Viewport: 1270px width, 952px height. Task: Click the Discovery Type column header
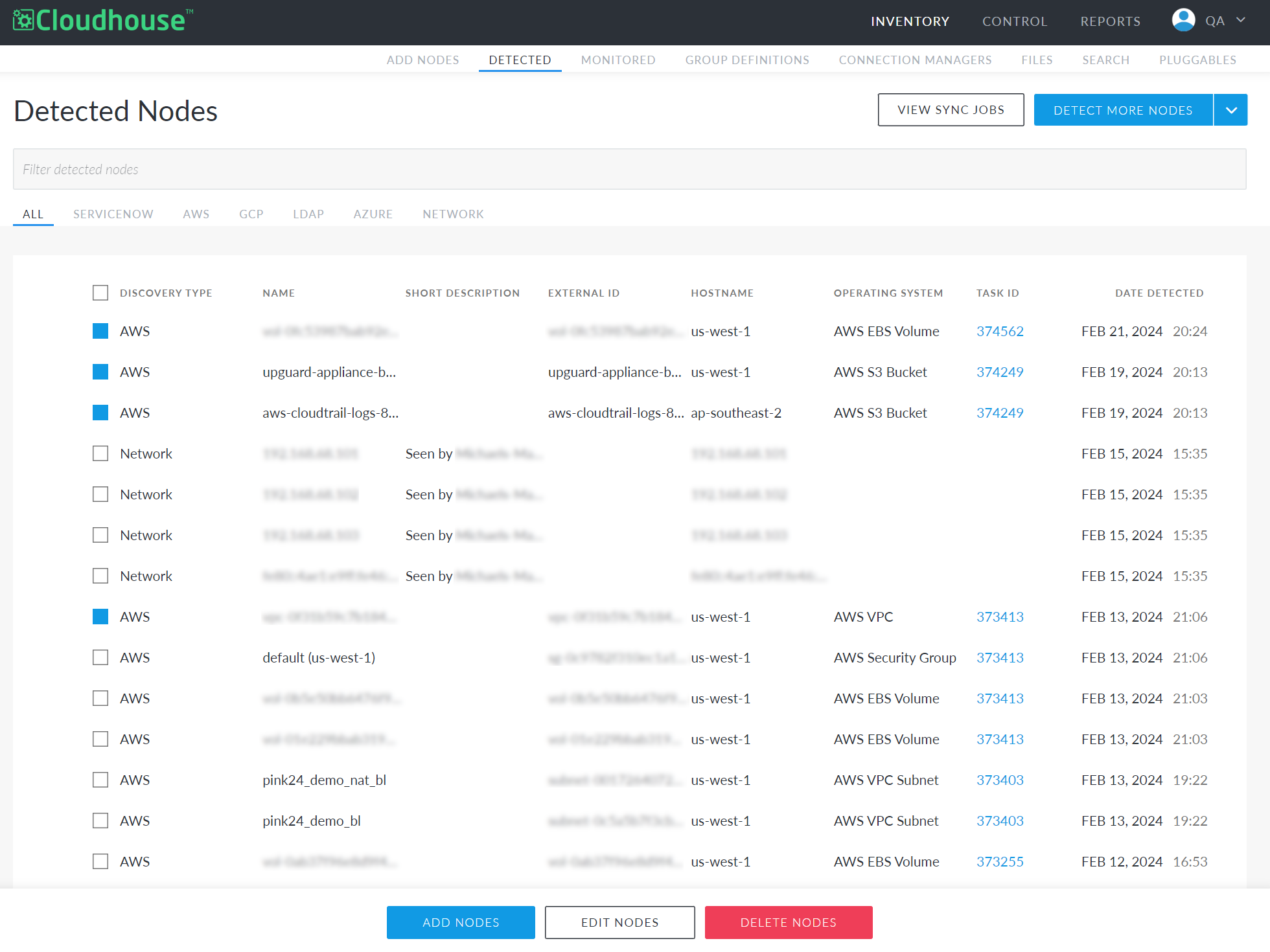[166, 293]
